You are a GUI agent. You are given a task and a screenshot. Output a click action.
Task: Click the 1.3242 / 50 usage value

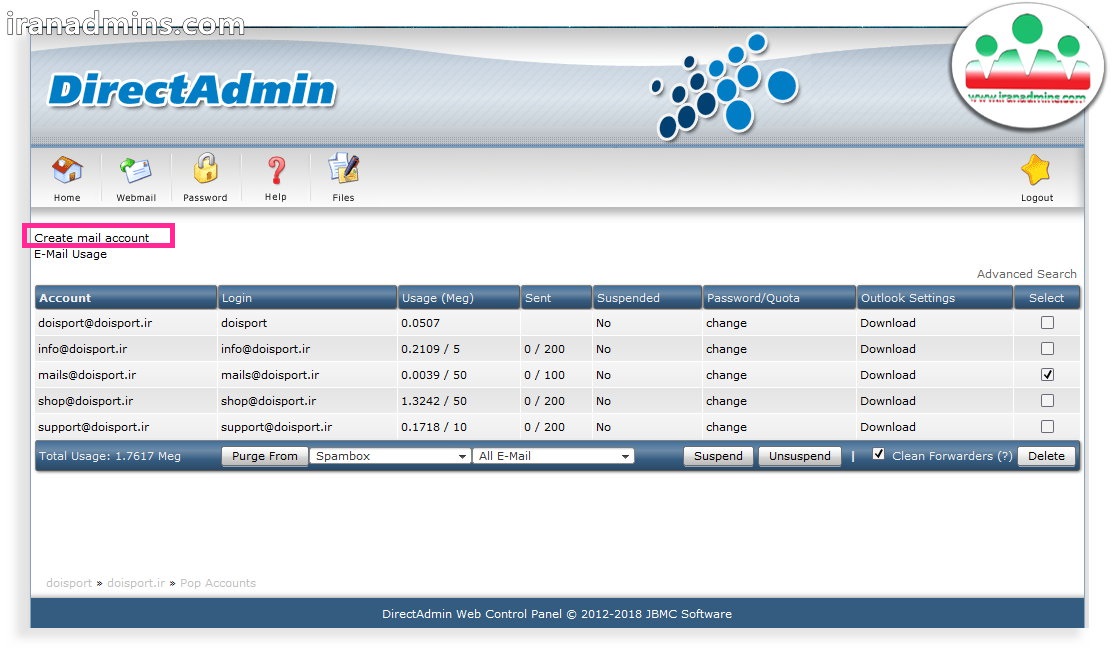[434, 401]
